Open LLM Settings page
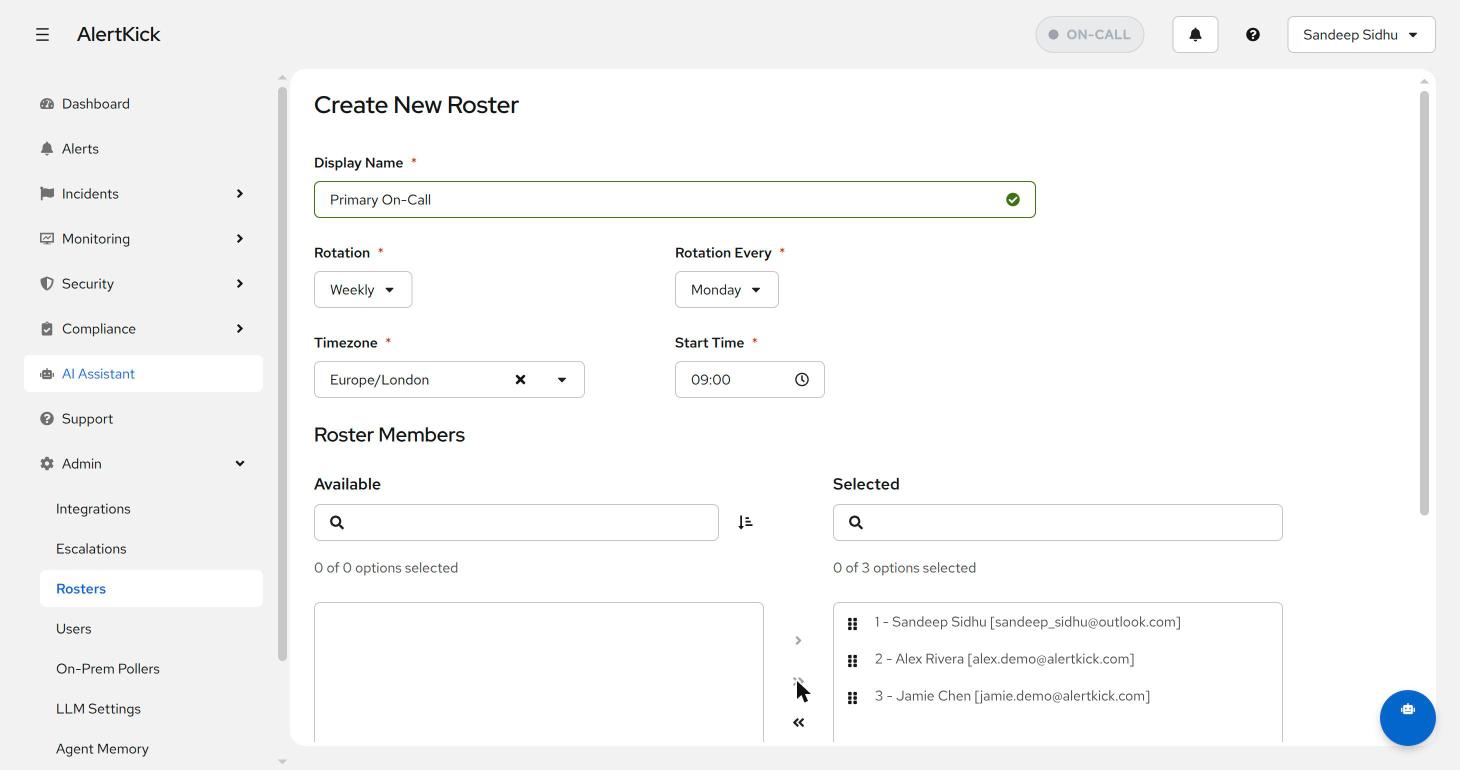Screen dimensions: 1460x770 click(151, 709)
